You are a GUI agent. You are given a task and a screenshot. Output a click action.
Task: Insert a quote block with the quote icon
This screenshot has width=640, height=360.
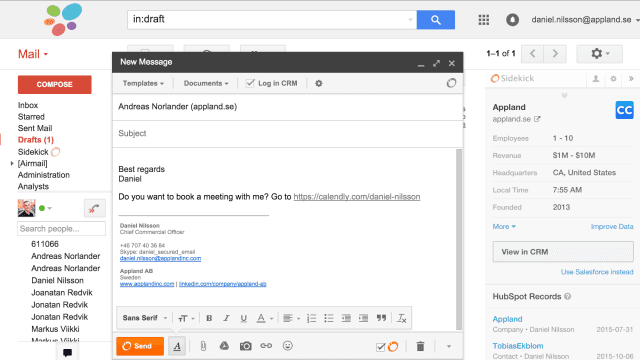coord(381,318)
